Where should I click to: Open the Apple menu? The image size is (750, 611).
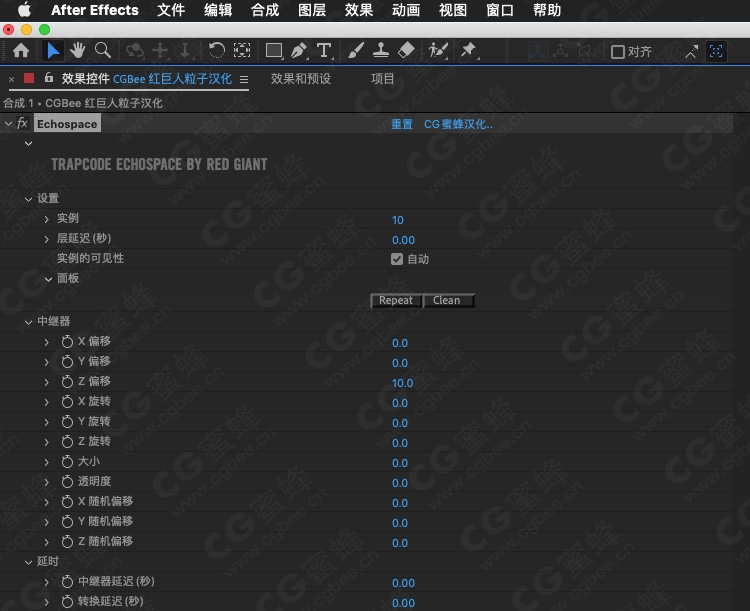pos(24,10)
